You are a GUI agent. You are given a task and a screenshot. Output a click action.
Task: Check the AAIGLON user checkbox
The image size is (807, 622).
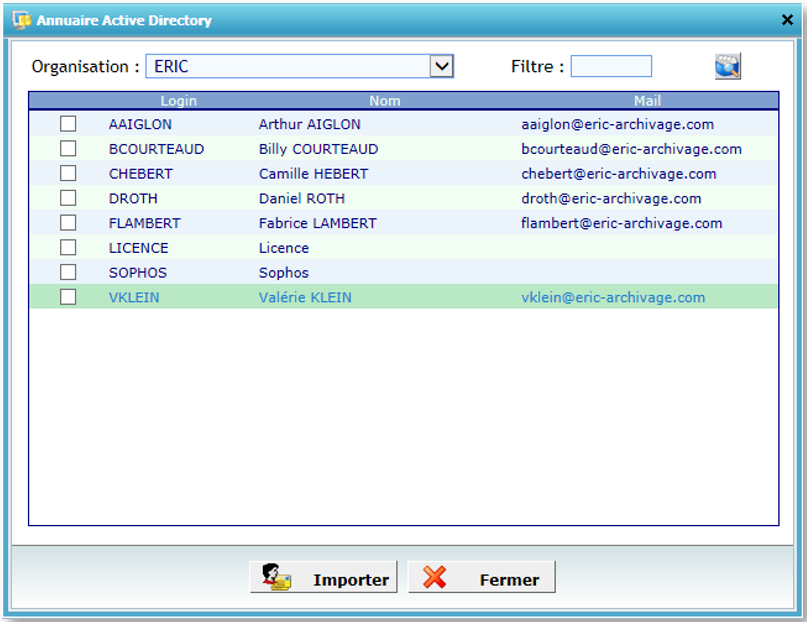point(68,124)
